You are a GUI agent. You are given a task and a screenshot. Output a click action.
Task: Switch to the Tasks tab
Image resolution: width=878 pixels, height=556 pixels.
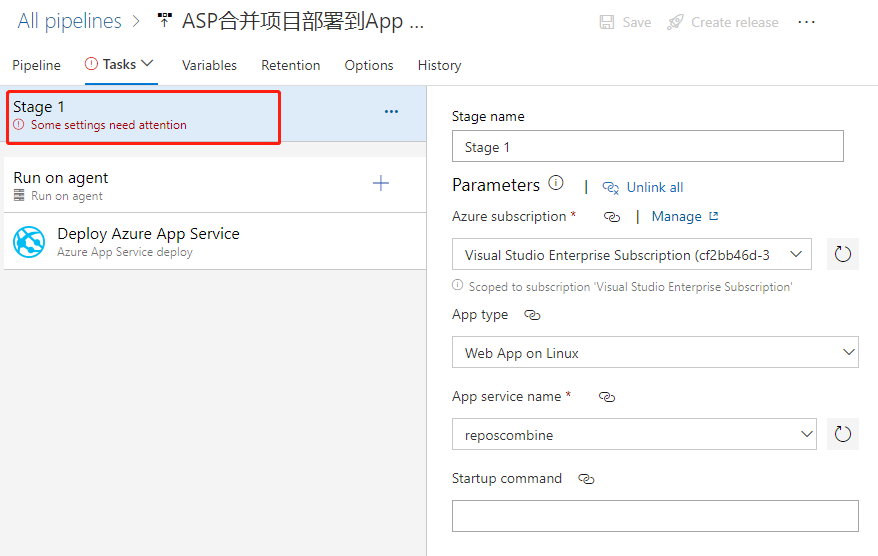(x=119, y=64)
